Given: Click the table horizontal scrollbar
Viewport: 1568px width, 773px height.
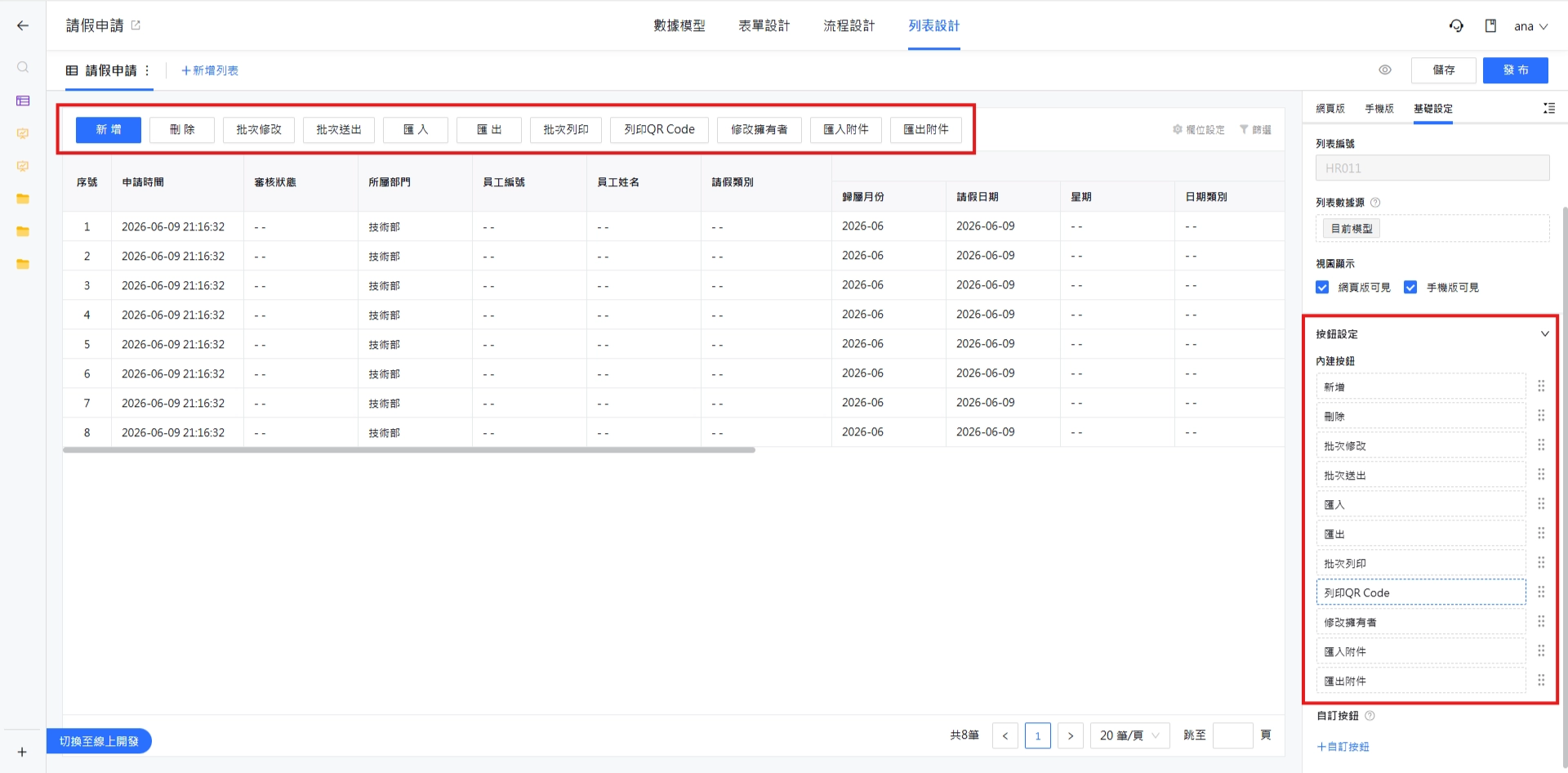Looking at the screenshot, I should click(x=409, y=450).
